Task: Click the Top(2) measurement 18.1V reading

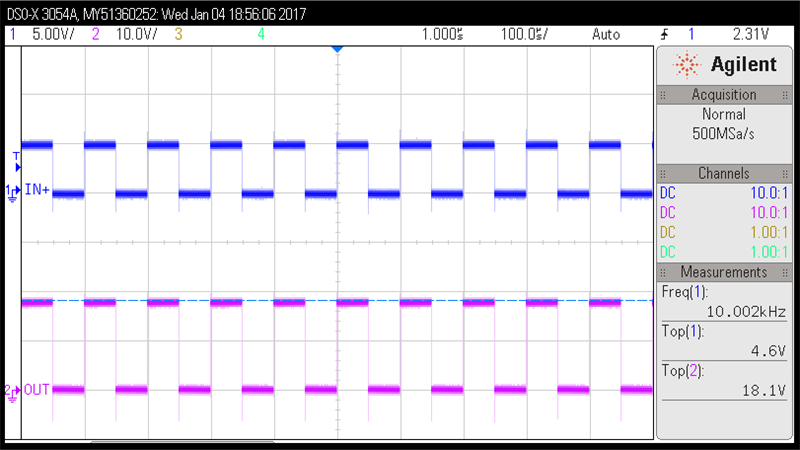Action: tap(767, 390)
